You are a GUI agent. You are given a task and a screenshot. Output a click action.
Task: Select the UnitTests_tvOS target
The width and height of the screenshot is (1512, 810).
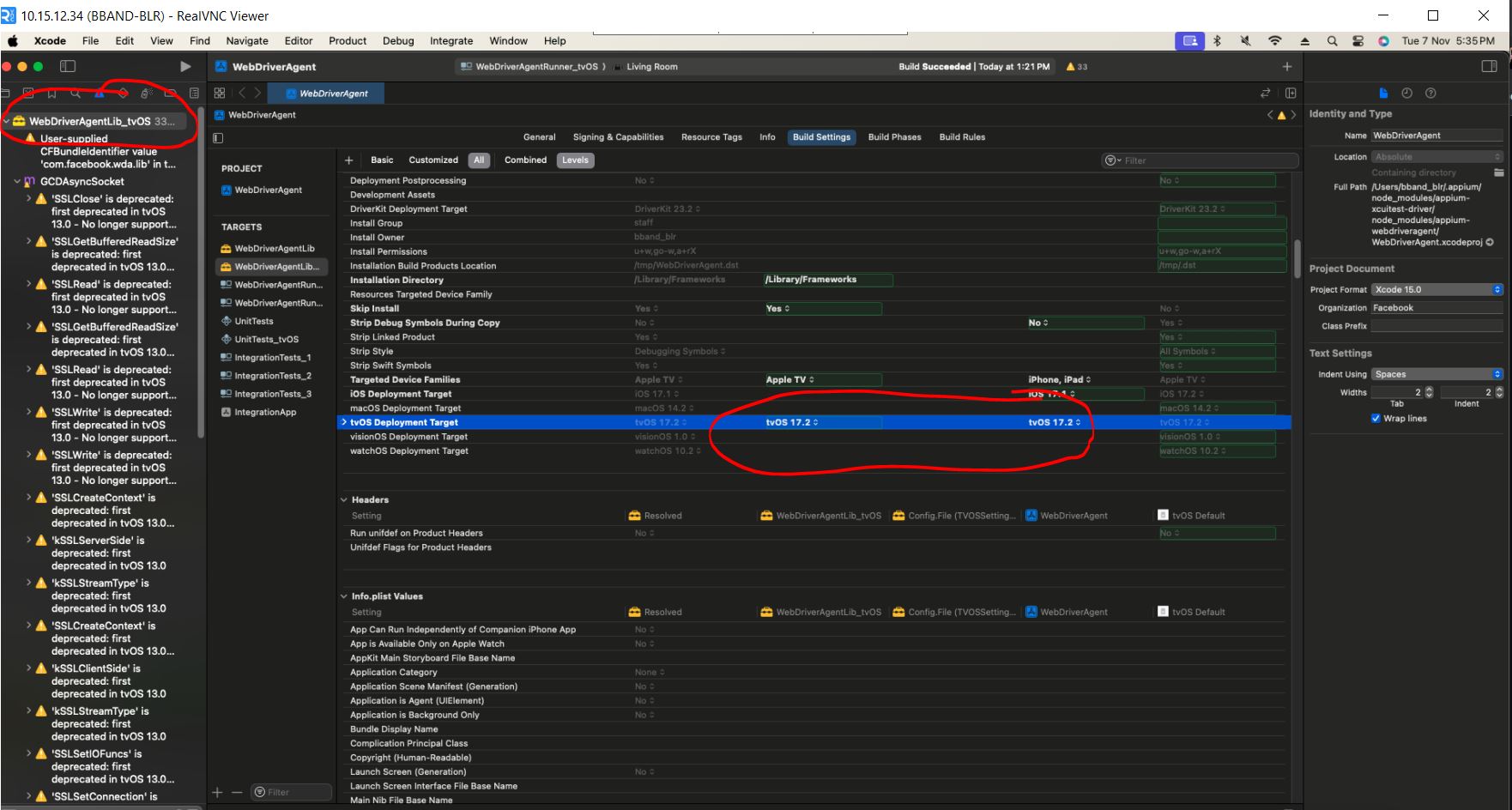[x=266, y=340]
